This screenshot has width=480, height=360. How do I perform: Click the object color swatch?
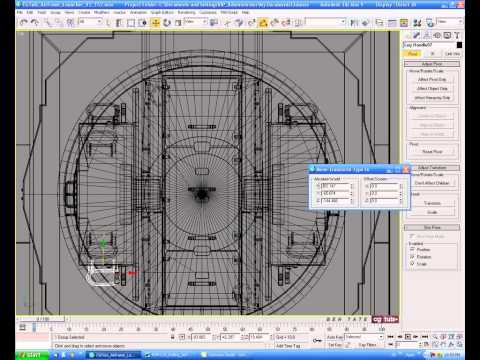(459, 45)
